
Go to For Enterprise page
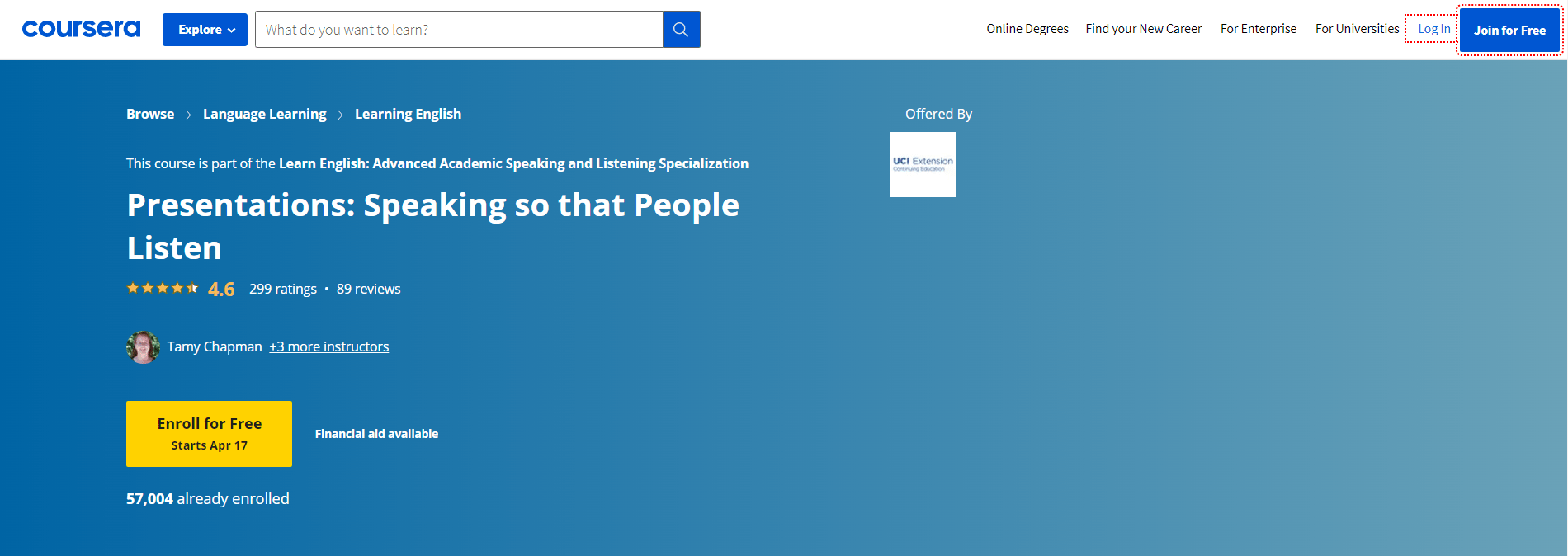point(1259,29)
